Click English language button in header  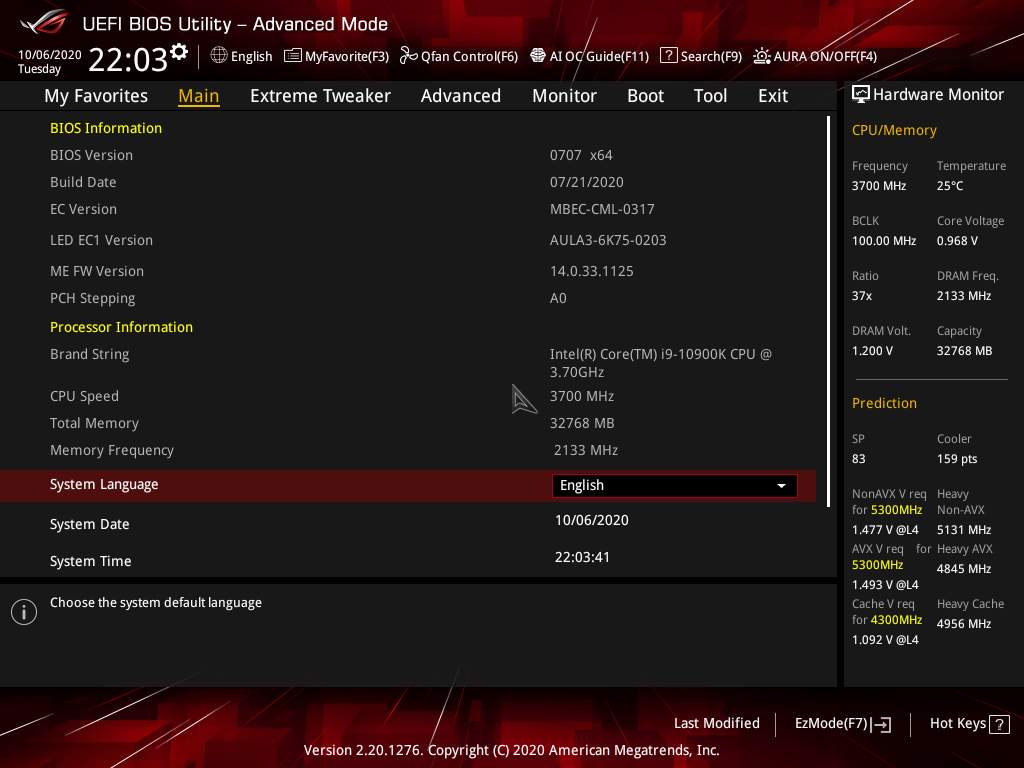pos(251,56)
